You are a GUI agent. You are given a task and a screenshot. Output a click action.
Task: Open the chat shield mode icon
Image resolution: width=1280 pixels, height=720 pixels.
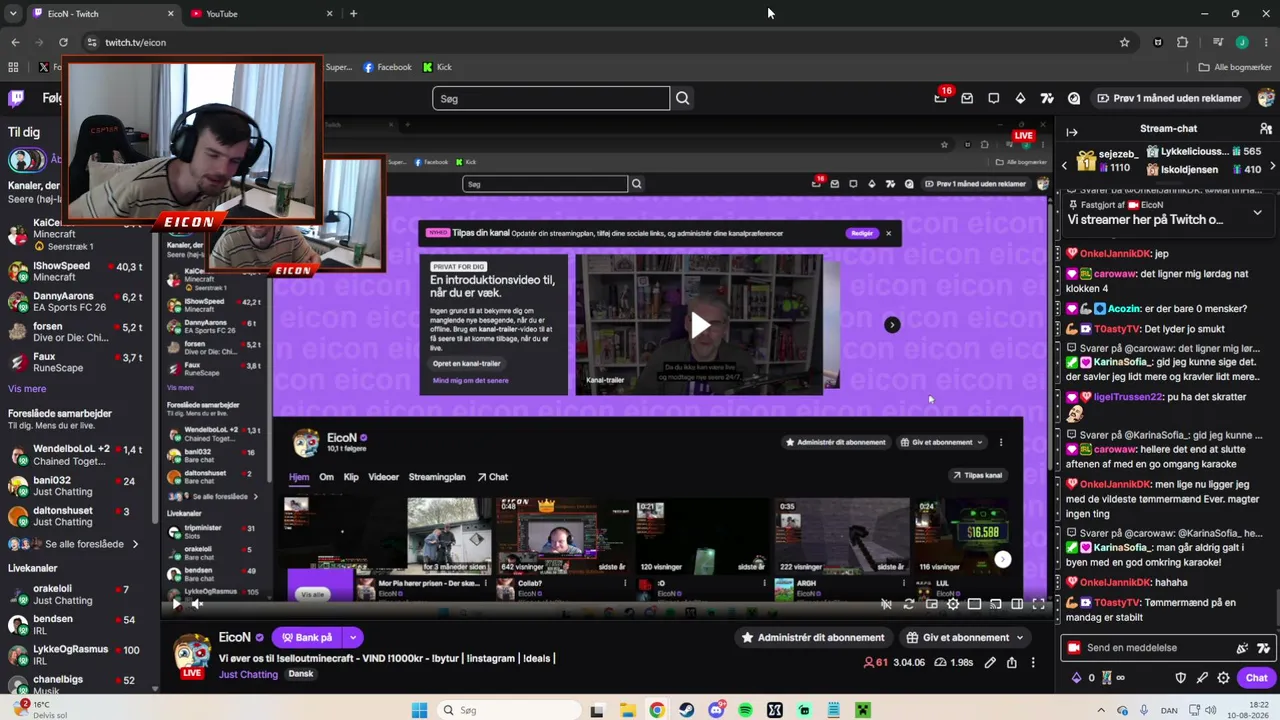[1180, 678]
